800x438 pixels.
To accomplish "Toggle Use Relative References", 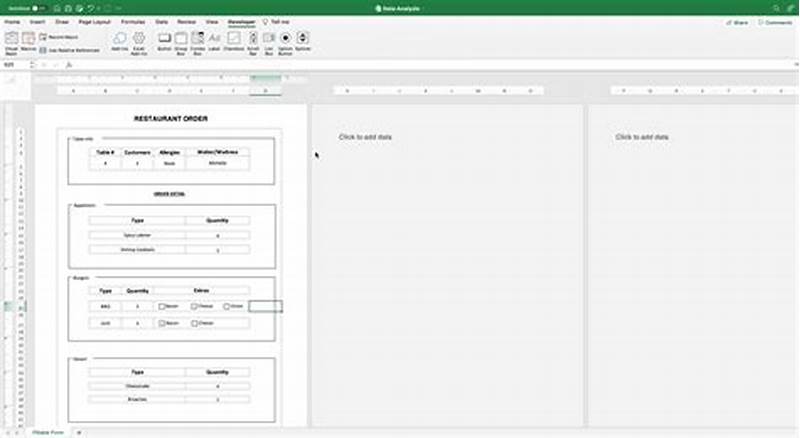I will click(69, 50).
